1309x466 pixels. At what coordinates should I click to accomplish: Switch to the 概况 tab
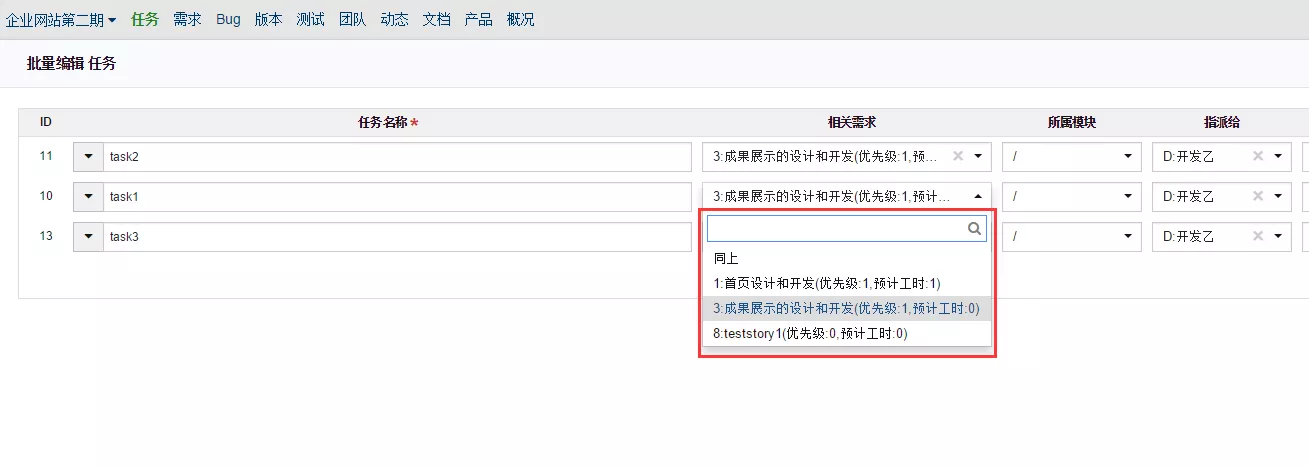[520, 19]
